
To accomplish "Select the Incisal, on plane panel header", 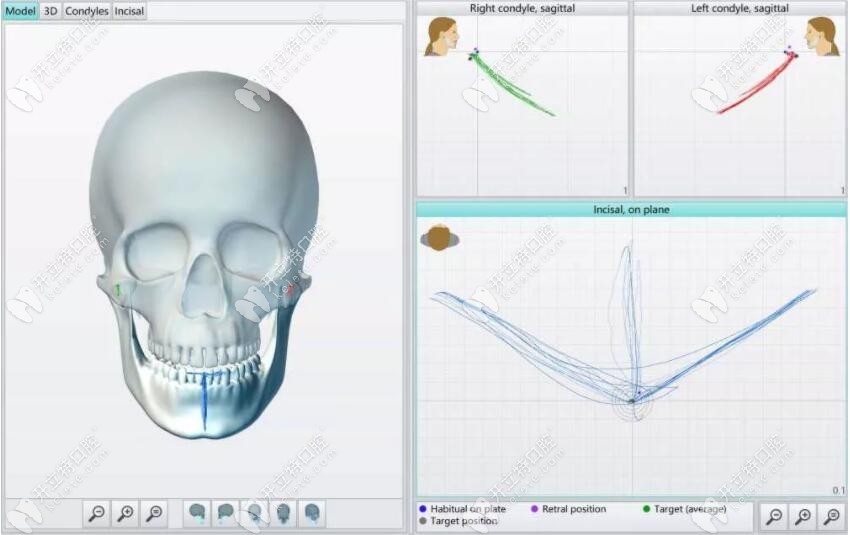I will 631,209.
